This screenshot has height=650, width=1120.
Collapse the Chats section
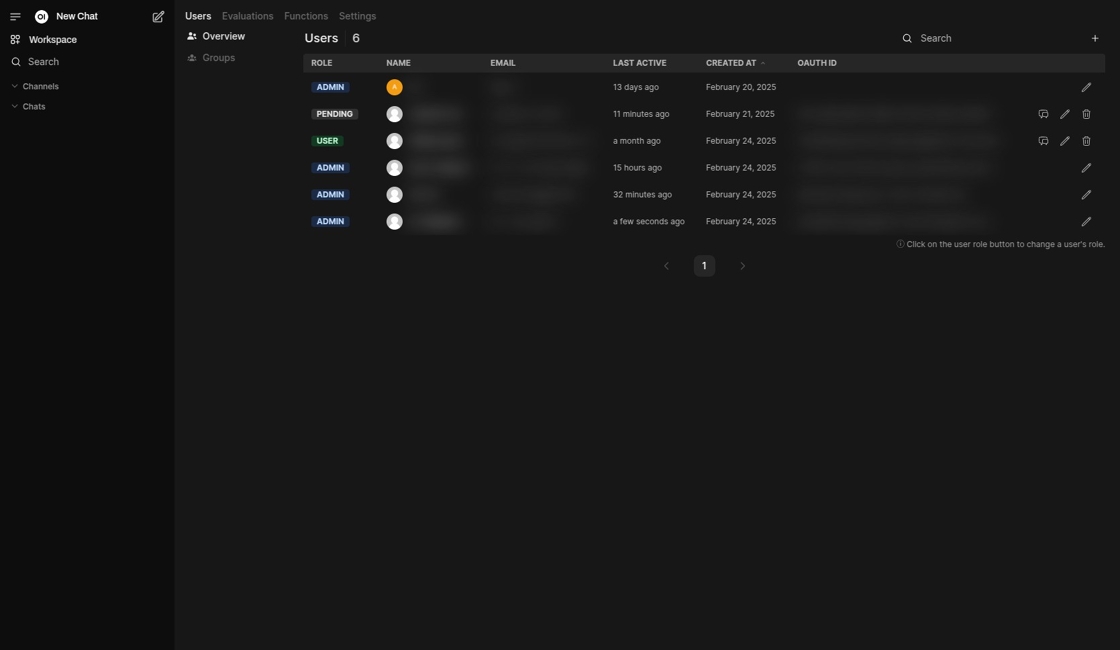pyautogui.click(x=34, y=107)
